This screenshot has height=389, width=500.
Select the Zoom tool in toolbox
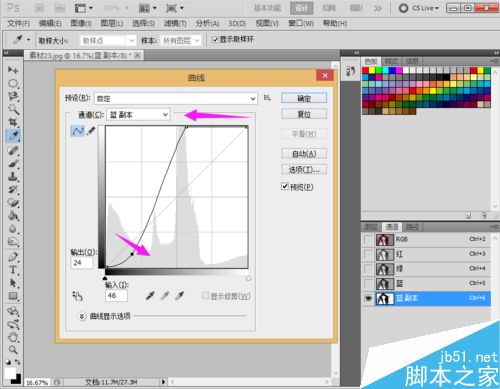[x=13, y=350]
